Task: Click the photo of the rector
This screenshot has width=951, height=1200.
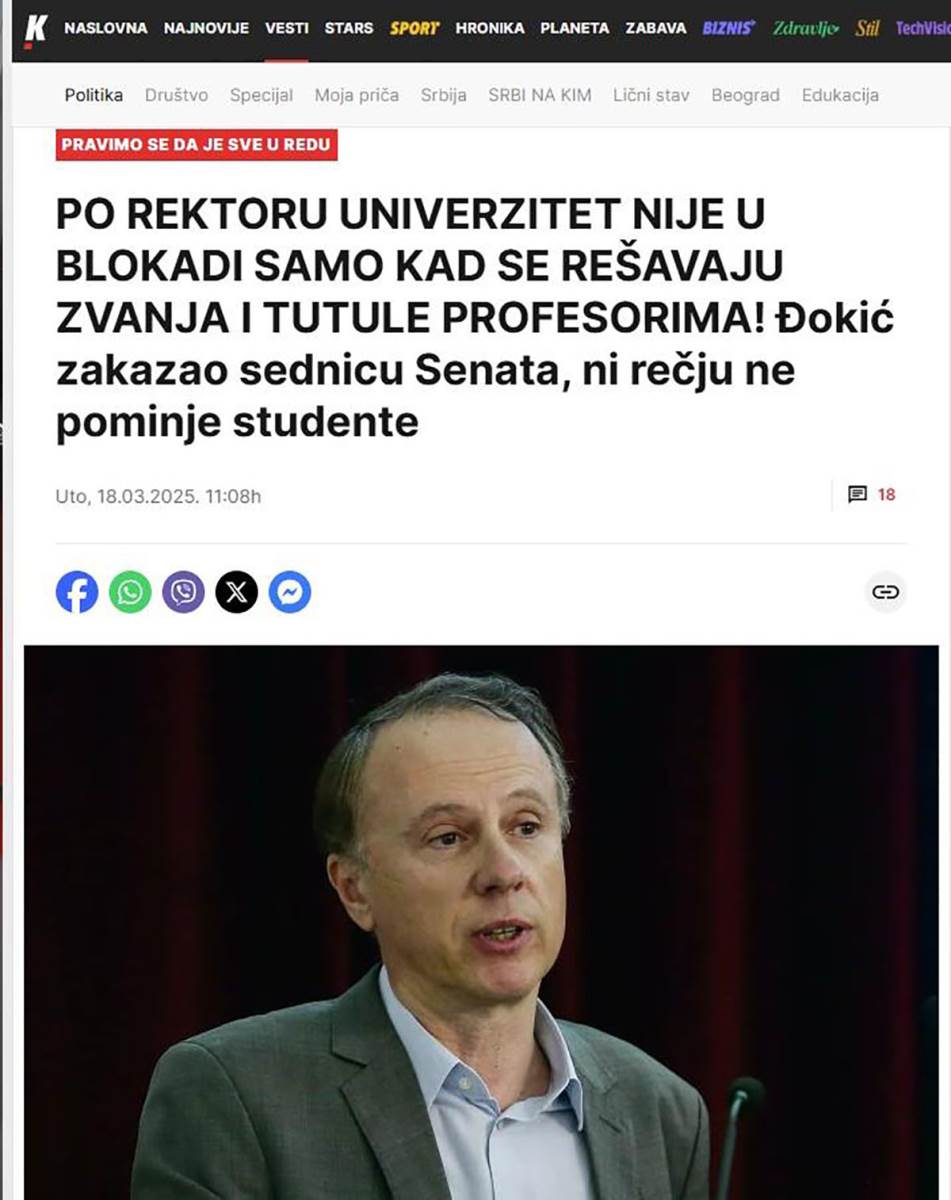Action: 475,920
